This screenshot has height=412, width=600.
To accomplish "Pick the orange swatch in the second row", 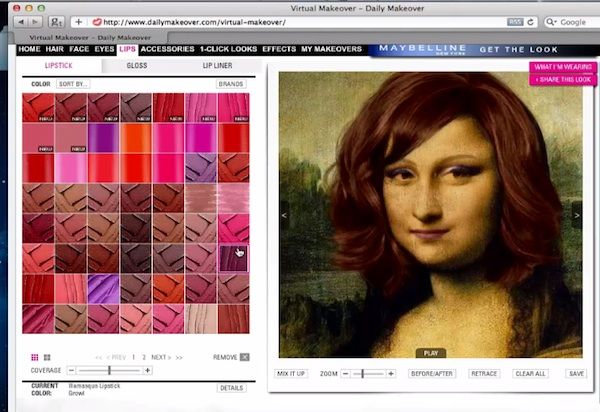I will 135,138.
